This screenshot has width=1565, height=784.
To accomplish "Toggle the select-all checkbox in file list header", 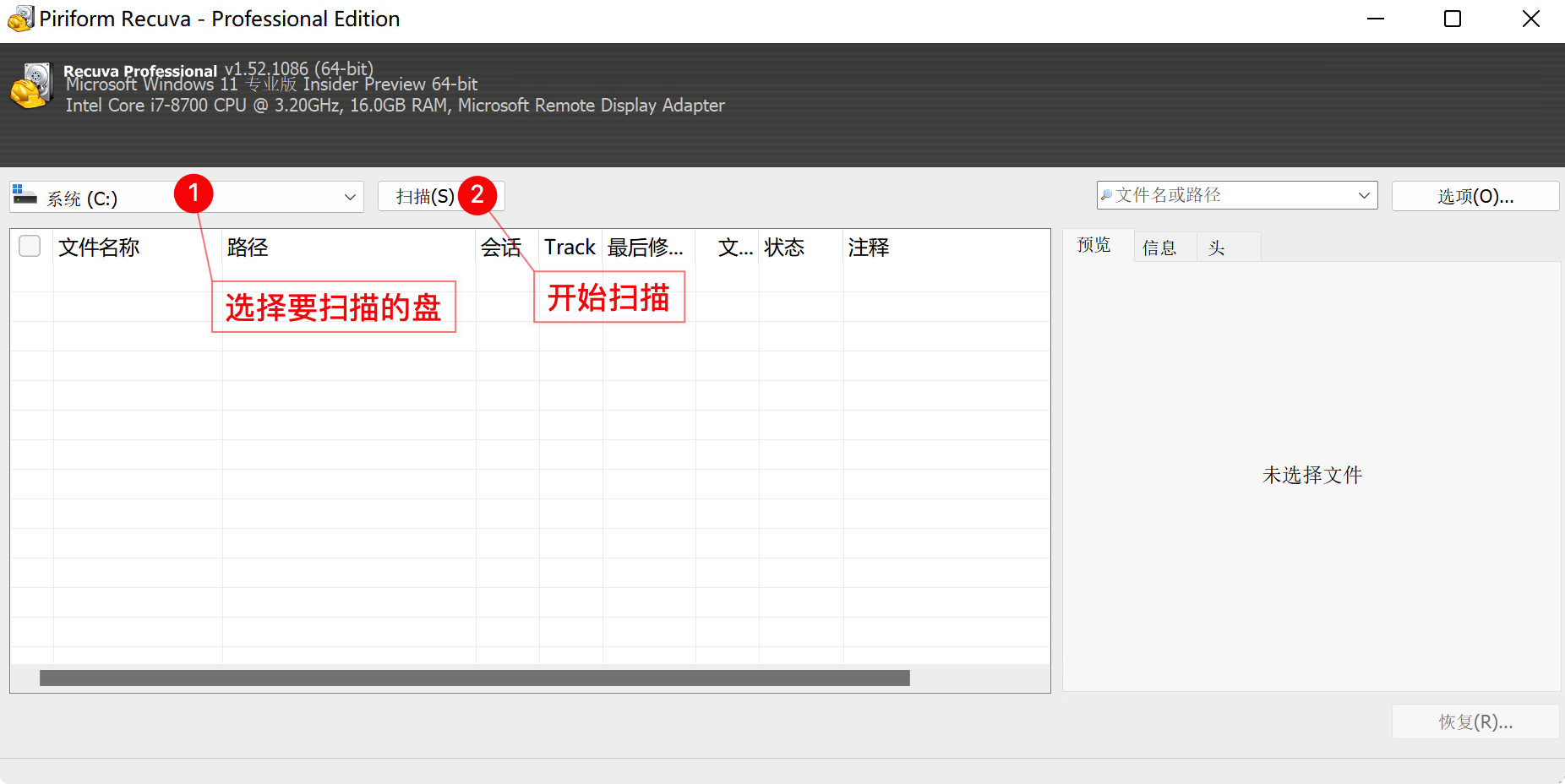I will (x=30, y=246).
